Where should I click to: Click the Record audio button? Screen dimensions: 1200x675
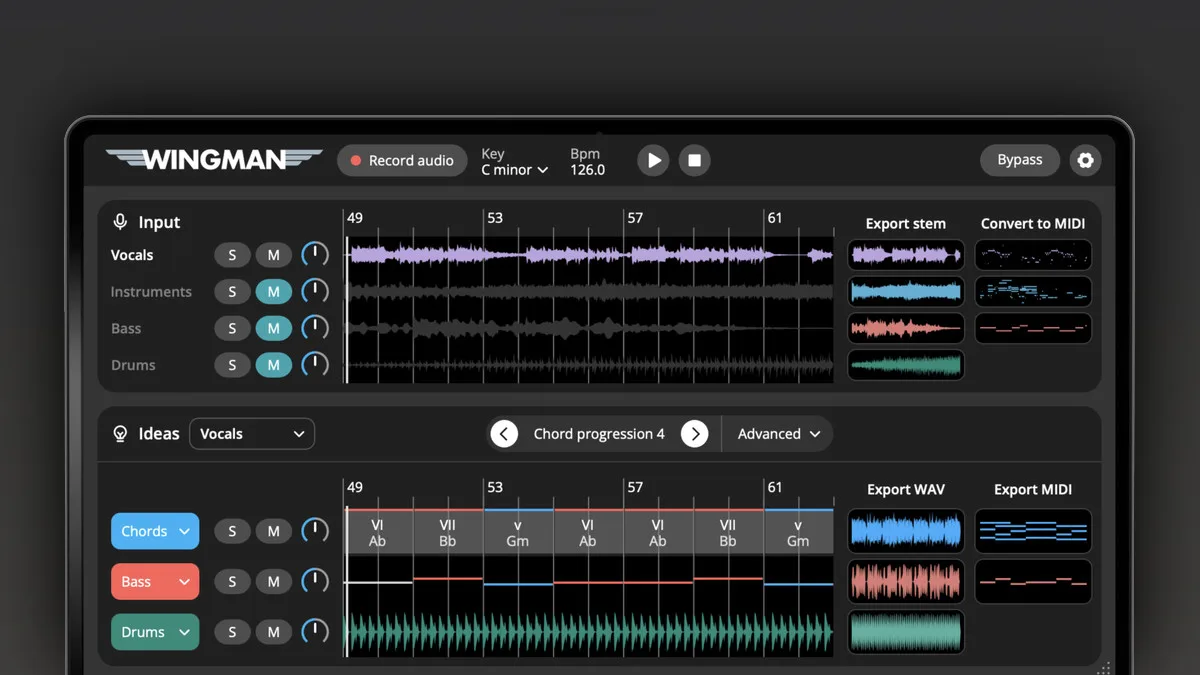tap(402, 160)
